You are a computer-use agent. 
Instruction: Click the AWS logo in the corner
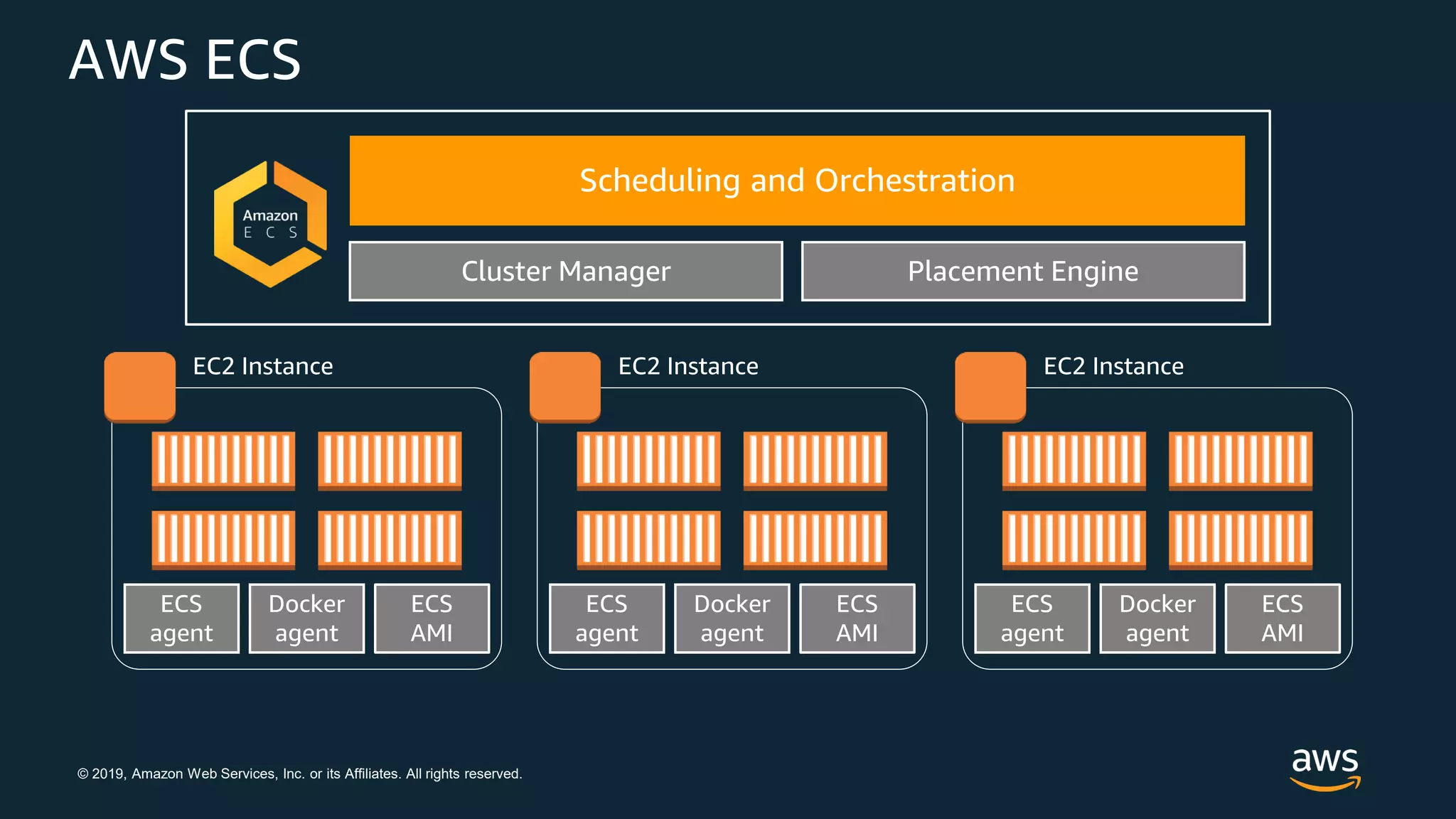(1324, 768)
